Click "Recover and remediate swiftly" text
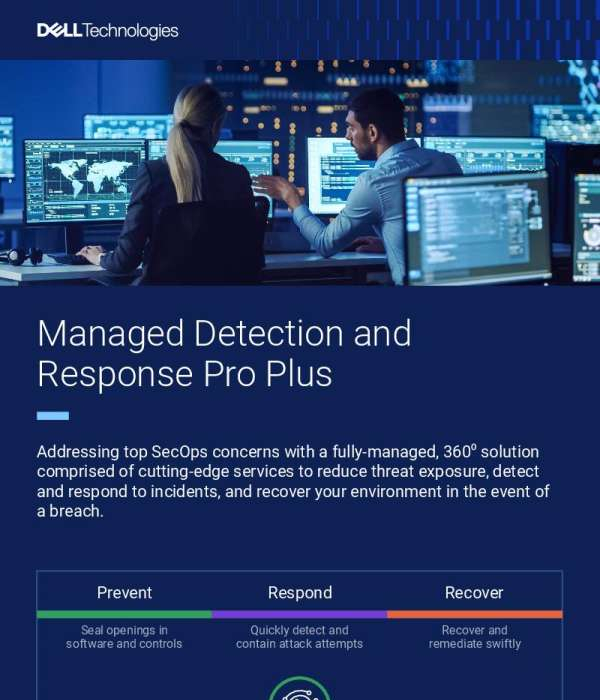The height and width of the screenshot is (700, 600). point(474,637)
